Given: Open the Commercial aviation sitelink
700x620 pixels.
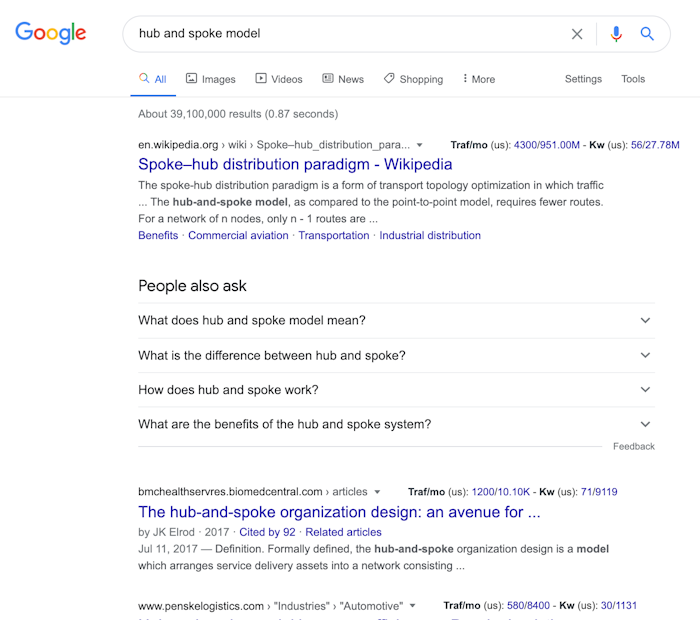Looking at the screenshot, I should tap(238, 236).
